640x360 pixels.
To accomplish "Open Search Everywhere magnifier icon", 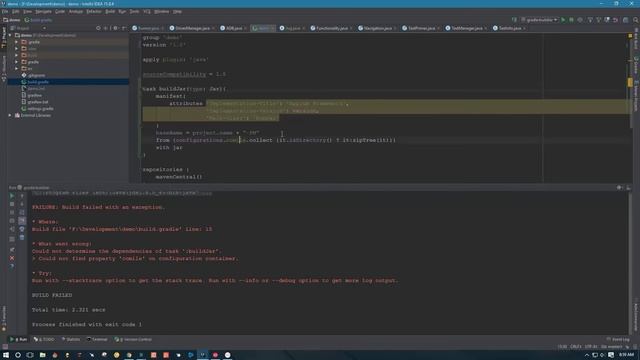I will pos(636,20).
